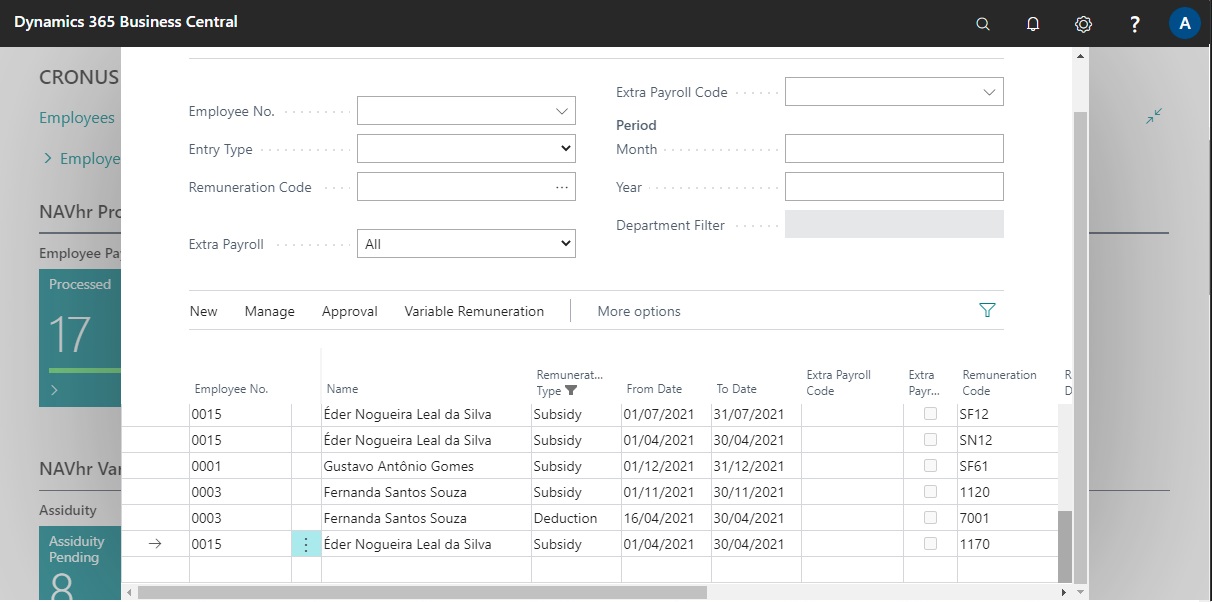Expand the Extra Payroll Code dropdown
Screen dimensions: 1212x602
[x=990, y=92]
